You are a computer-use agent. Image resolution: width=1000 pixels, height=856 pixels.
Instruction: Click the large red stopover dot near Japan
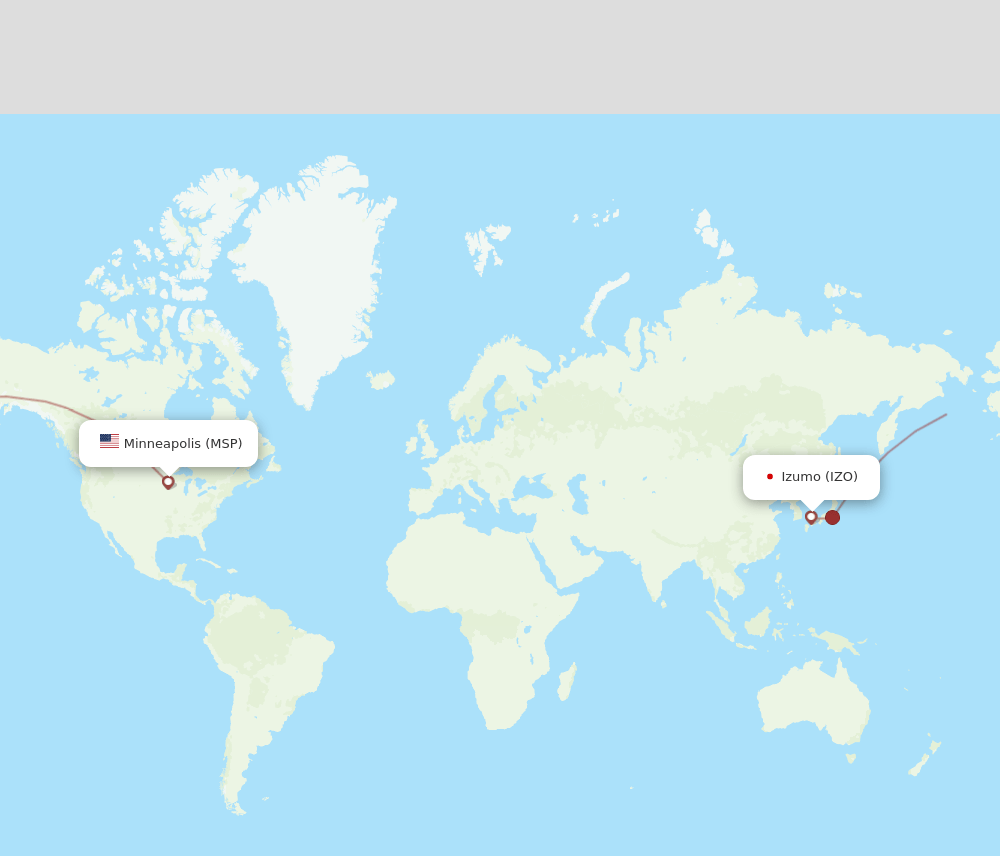click(x=832, y=517)
